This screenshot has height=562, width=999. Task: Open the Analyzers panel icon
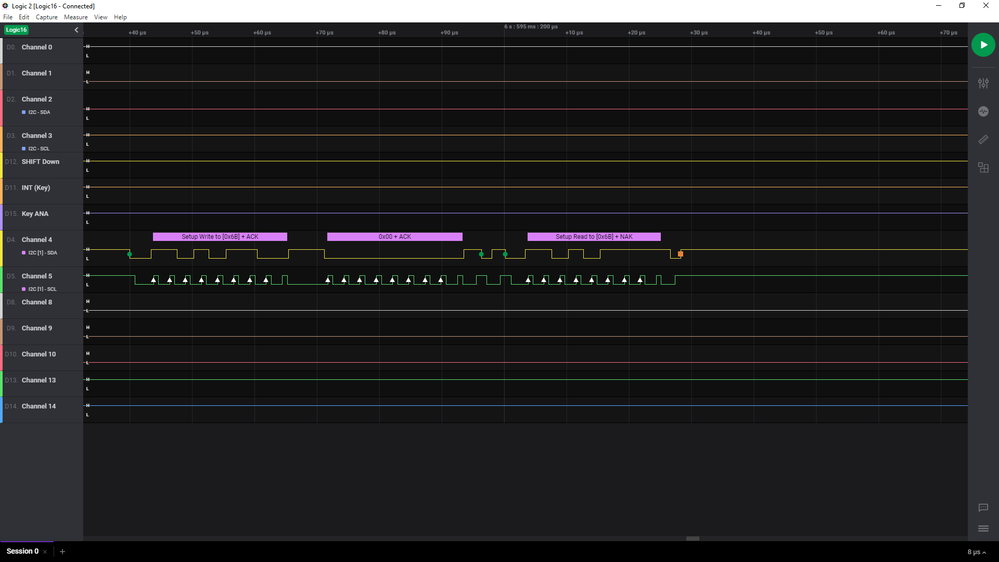pos(983,112)
